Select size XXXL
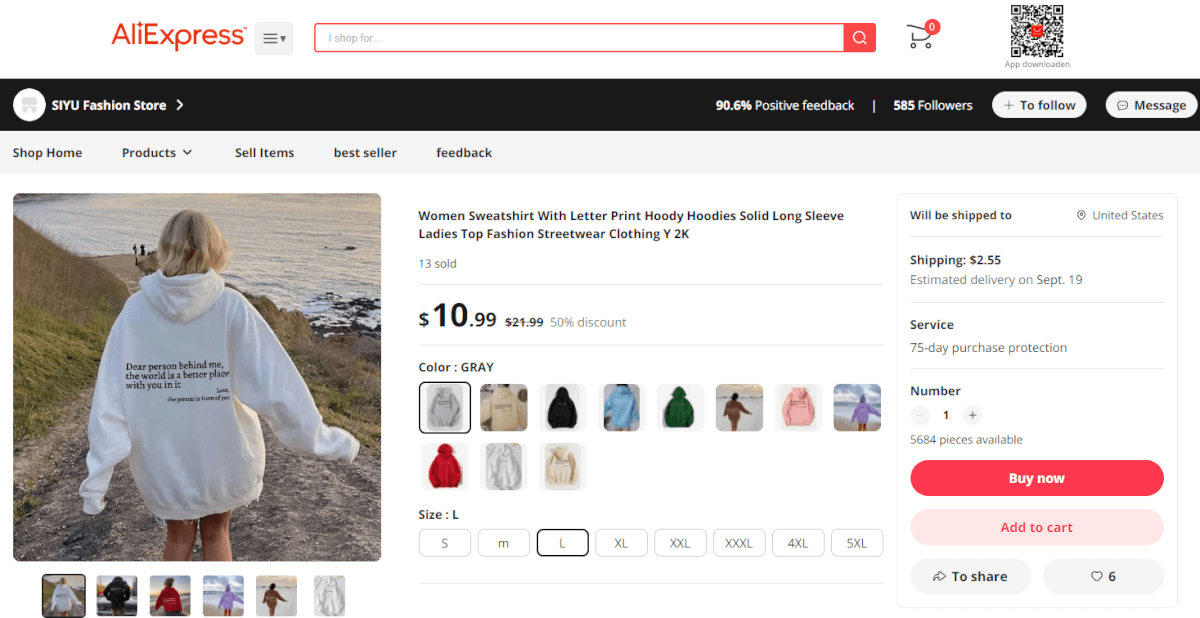The image size is (1200, 618). point(739,543)
